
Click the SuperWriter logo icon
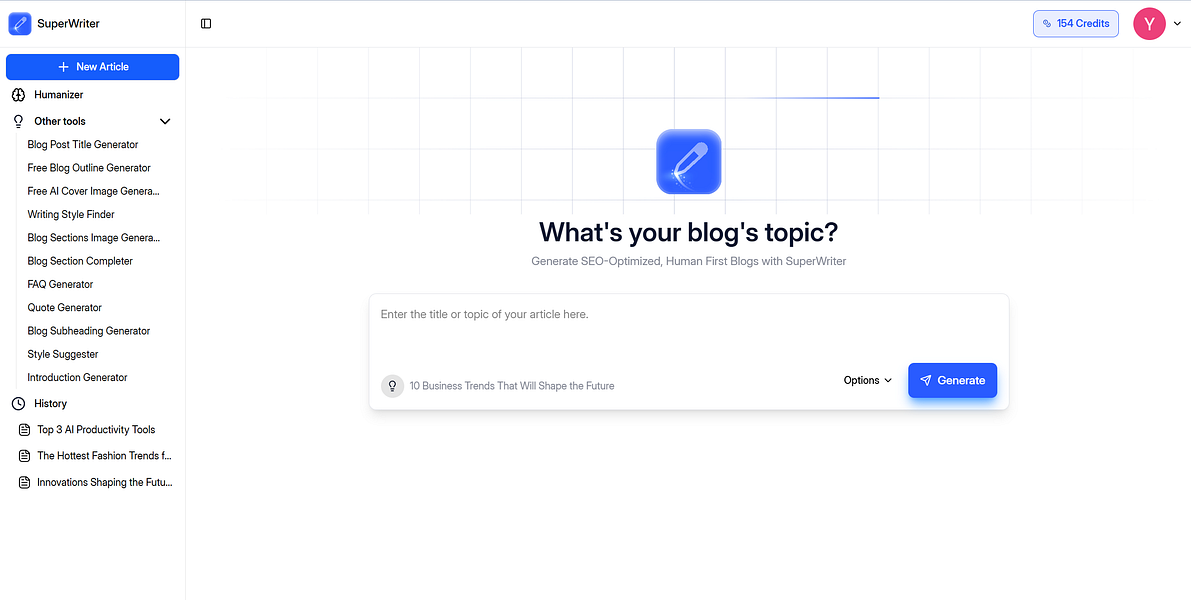coord(20,23)
